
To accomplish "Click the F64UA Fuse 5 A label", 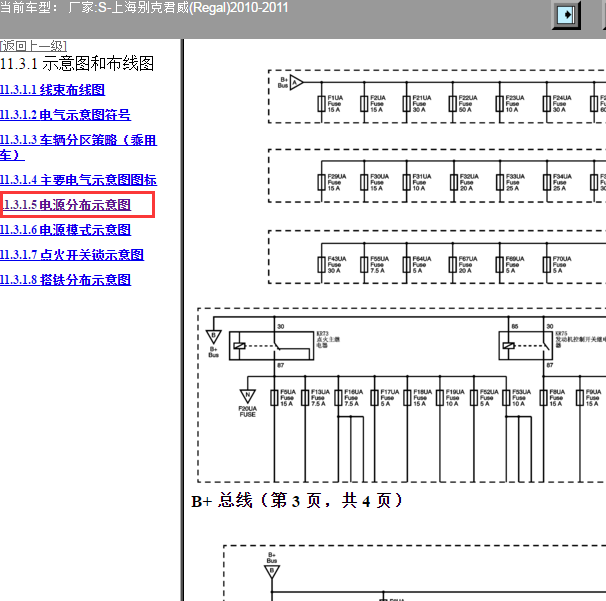I will 421,264.
